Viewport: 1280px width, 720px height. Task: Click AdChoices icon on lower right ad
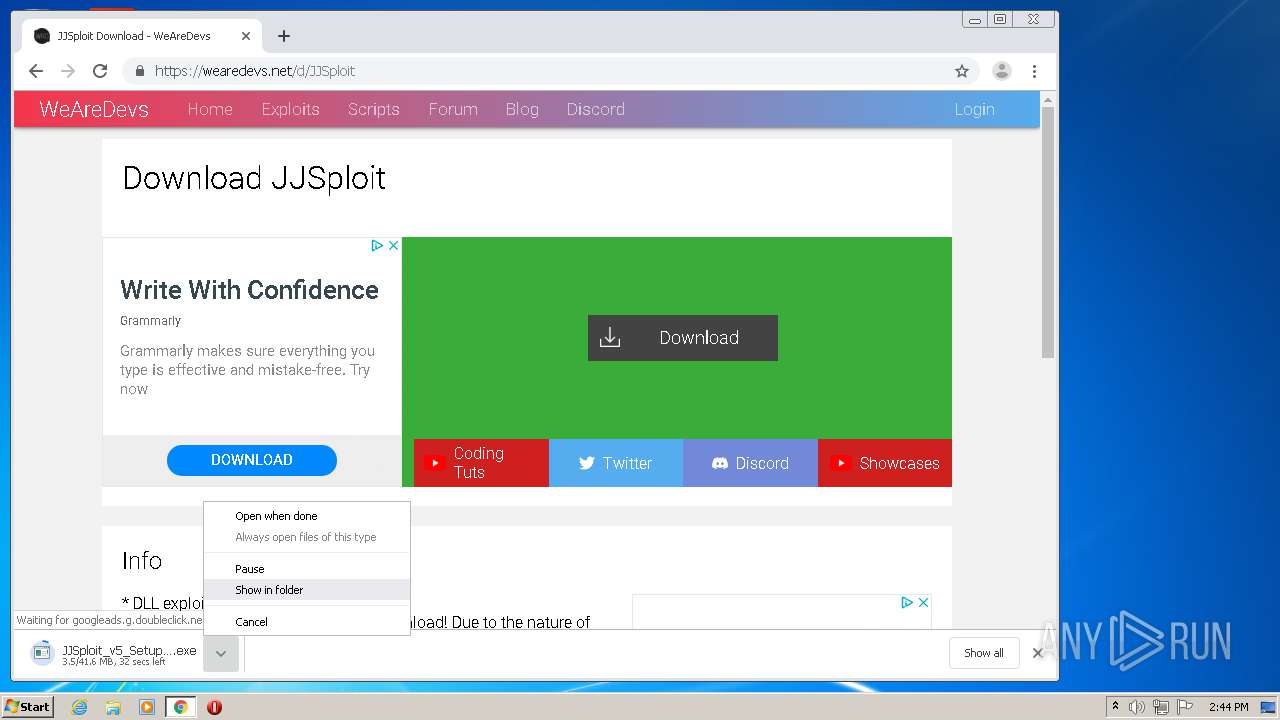coord(907,602)
